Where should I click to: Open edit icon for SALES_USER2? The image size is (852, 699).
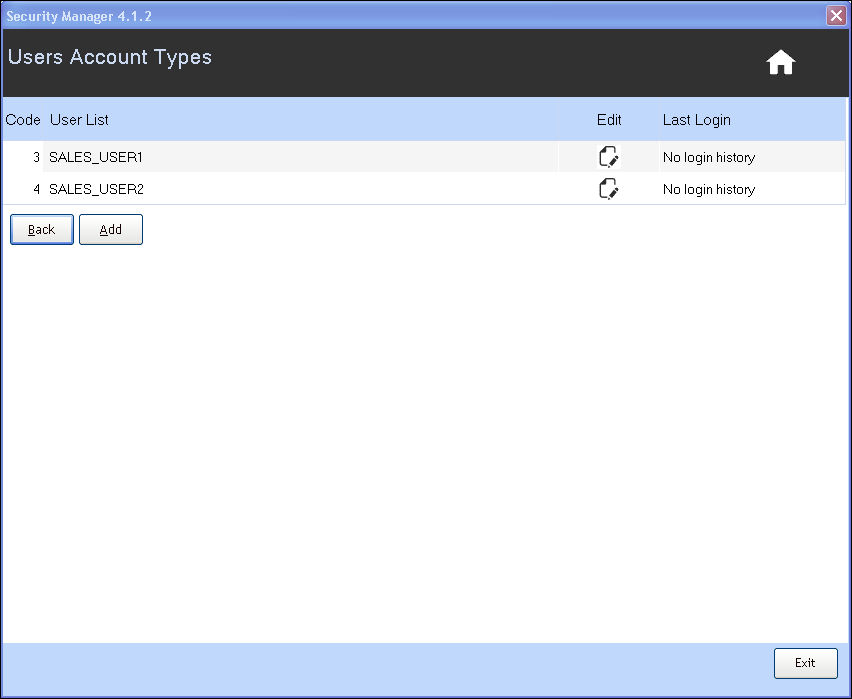click(x=609, y=189)
